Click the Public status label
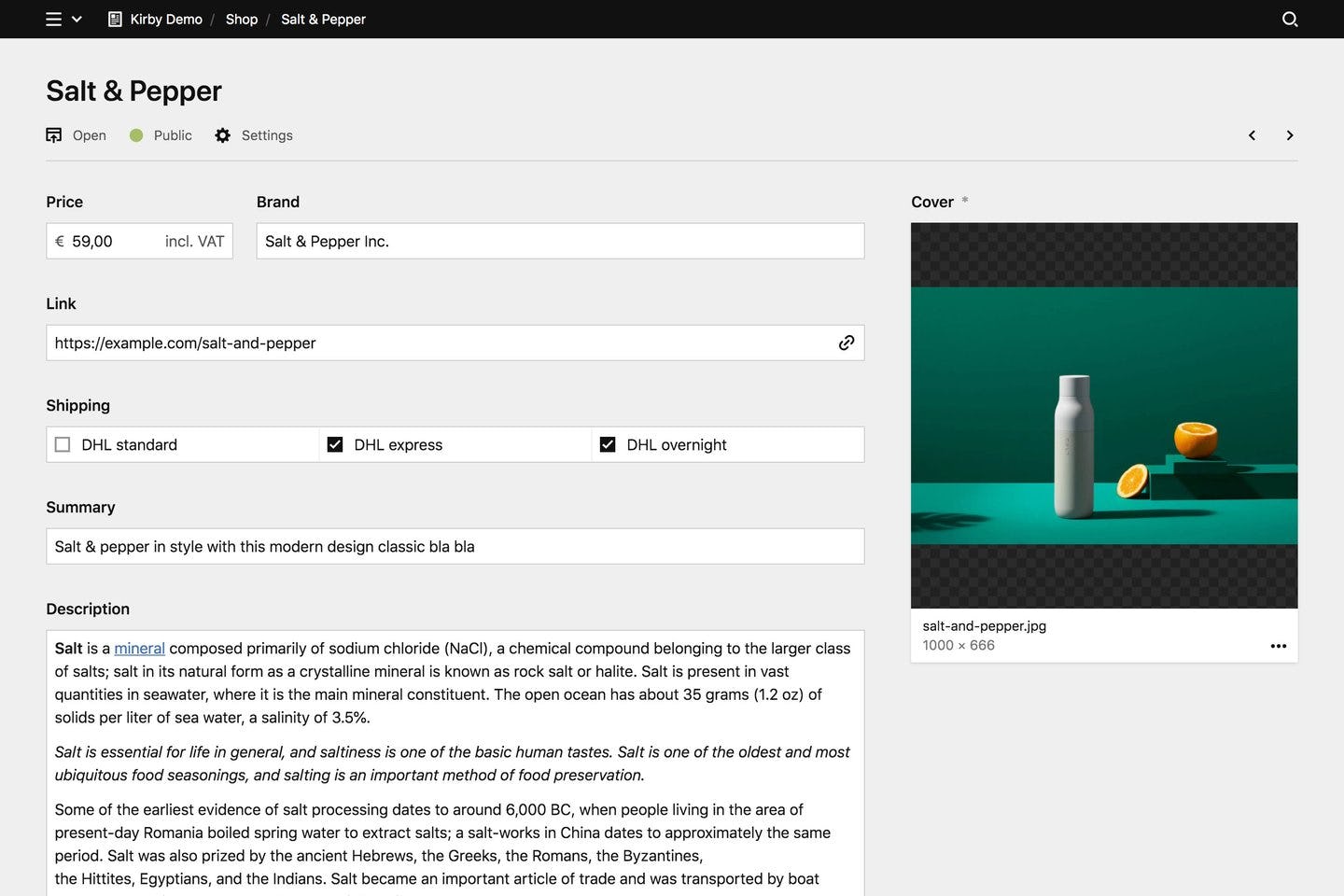1344x896 pixels. tap(173, 135)
